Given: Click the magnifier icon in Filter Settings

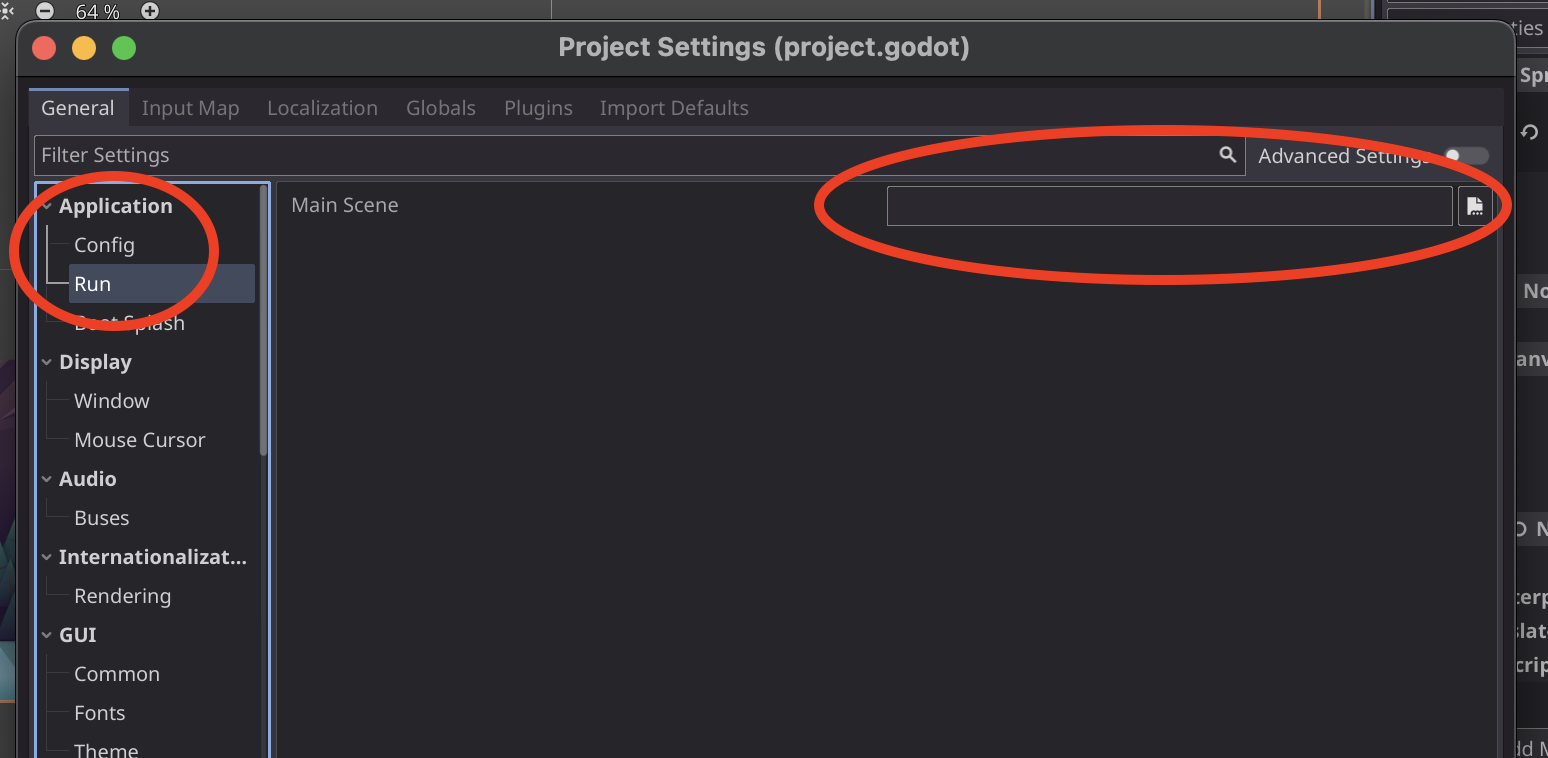Looking at the screenshot, I should (1227, 155).
